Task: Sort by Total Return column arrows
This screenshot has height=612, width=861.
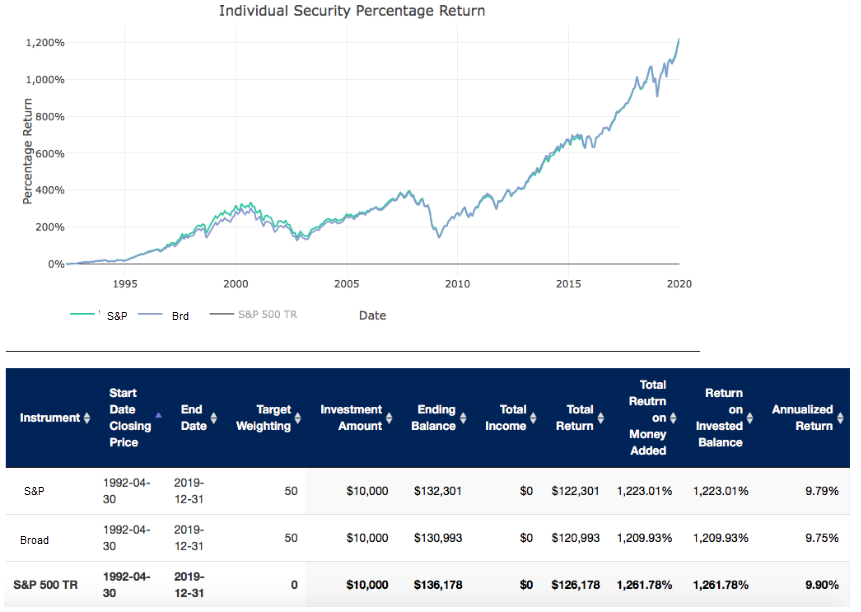Action: [601, 418]
